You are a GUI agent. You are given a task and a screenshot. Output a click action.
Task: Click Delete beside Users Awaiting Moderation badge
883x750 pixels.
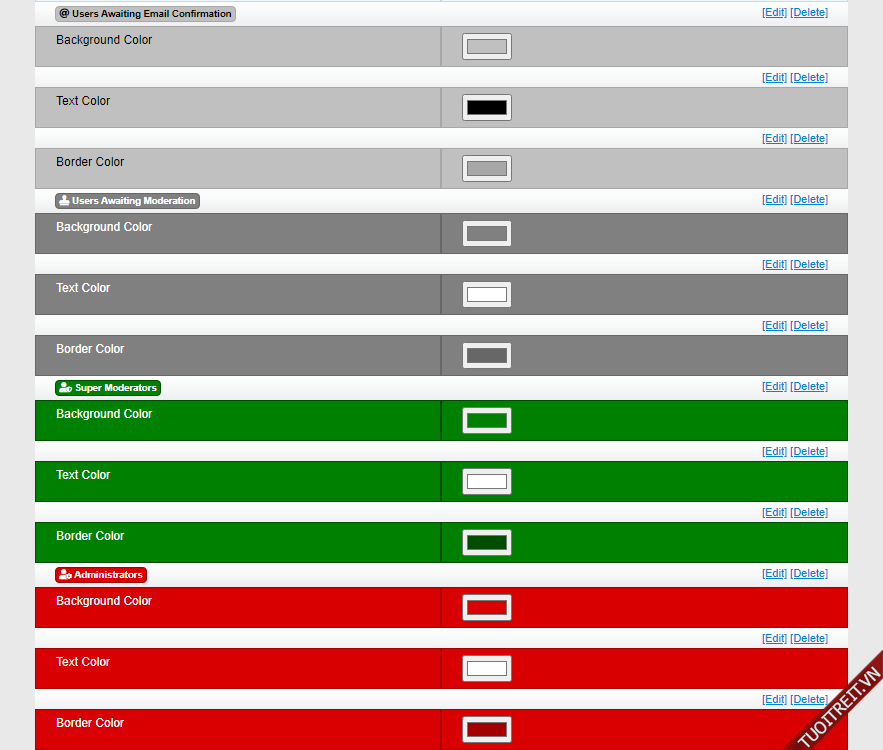point(809,200)
